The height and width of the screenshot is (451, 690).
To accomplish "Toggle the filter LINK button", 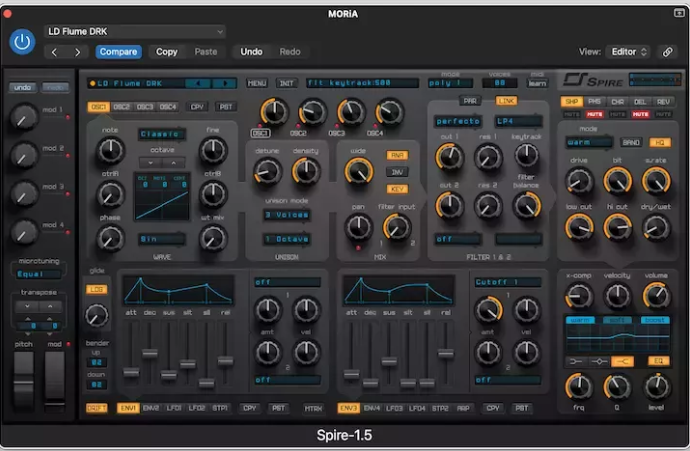I will click(506, 101).
